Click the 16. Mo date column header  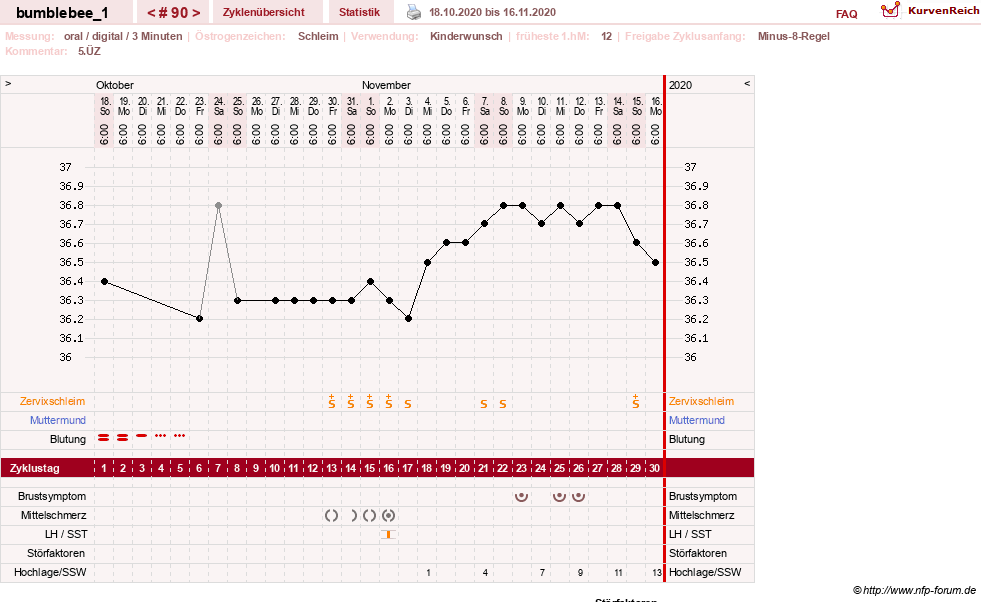coord(656,121)
